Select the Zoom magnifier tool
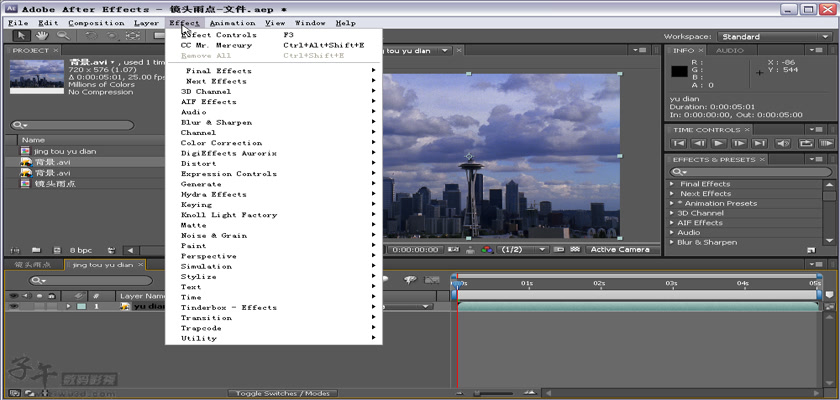Image resolution: width=840 pixels, height=400 pixels. click(63, 36)
